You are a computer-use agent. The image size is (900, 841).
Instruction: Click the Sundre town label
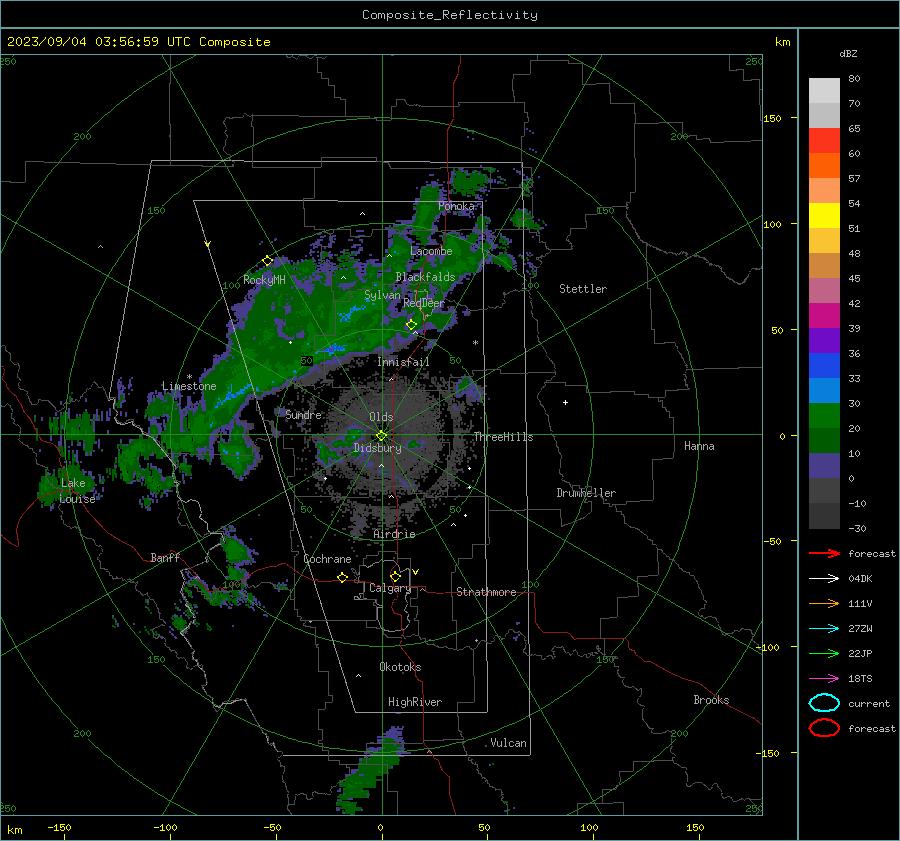coord(303,414)
